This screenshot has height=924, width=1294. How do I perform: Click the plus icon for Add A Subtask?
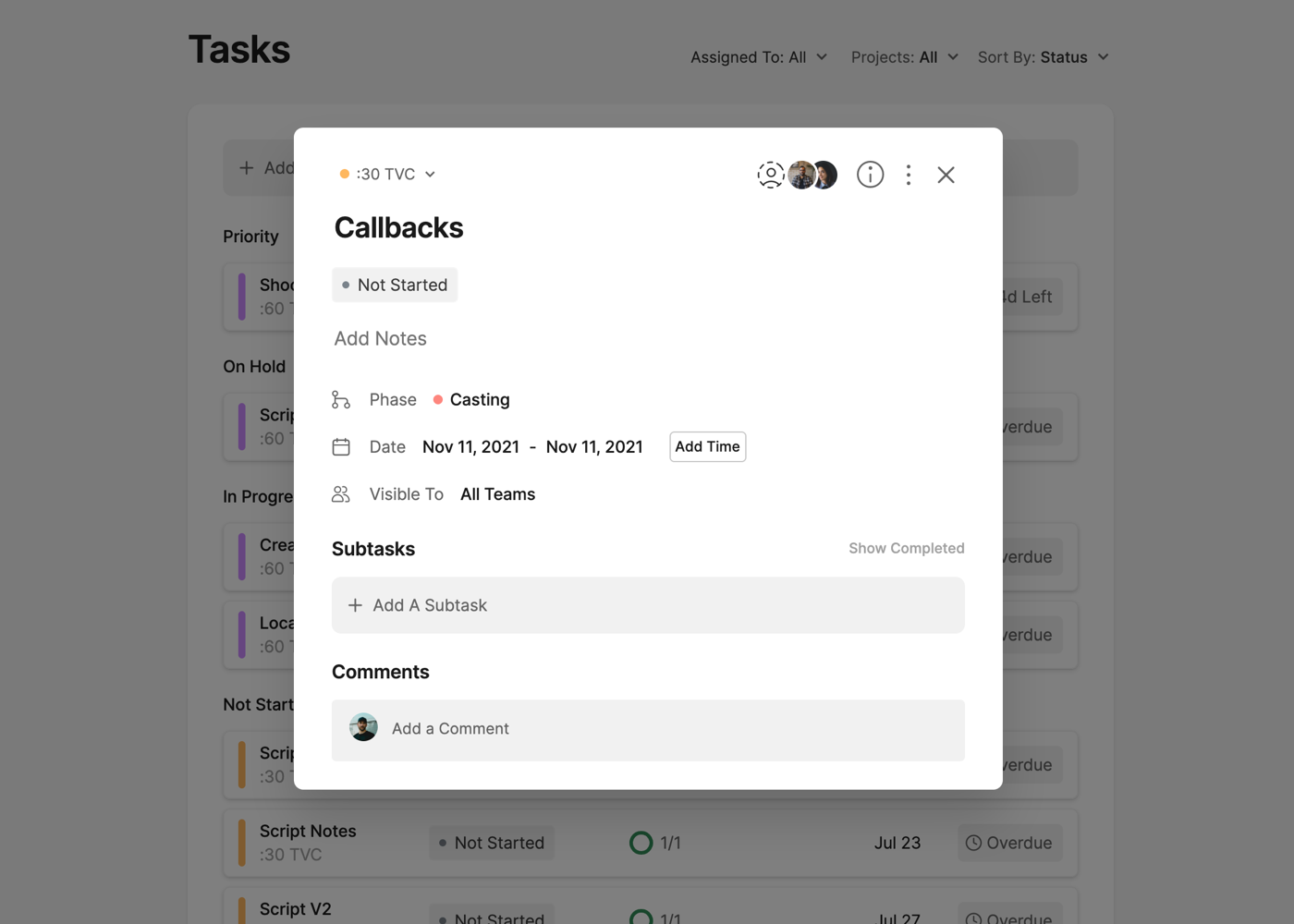click(355, 605)
